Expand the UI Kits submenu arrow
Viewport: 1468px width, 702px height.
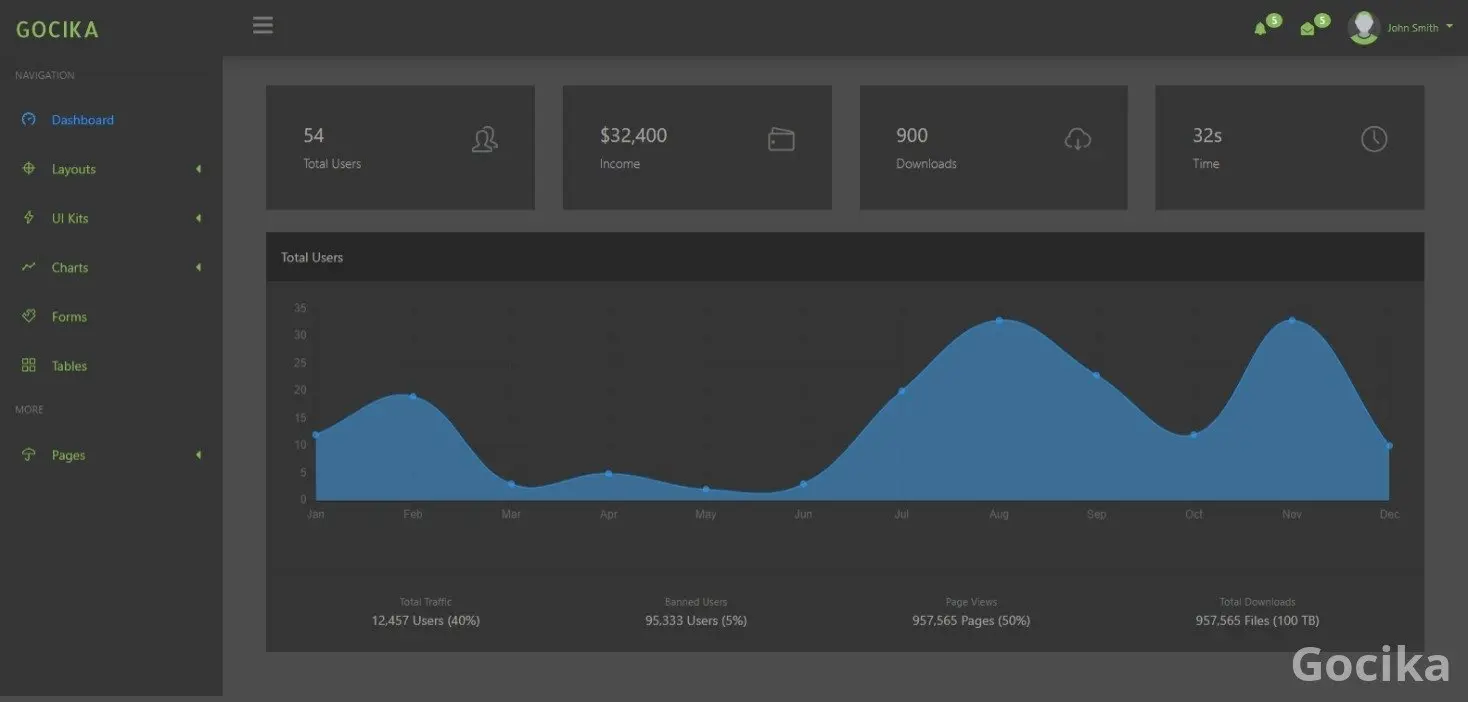click(198, 218)
